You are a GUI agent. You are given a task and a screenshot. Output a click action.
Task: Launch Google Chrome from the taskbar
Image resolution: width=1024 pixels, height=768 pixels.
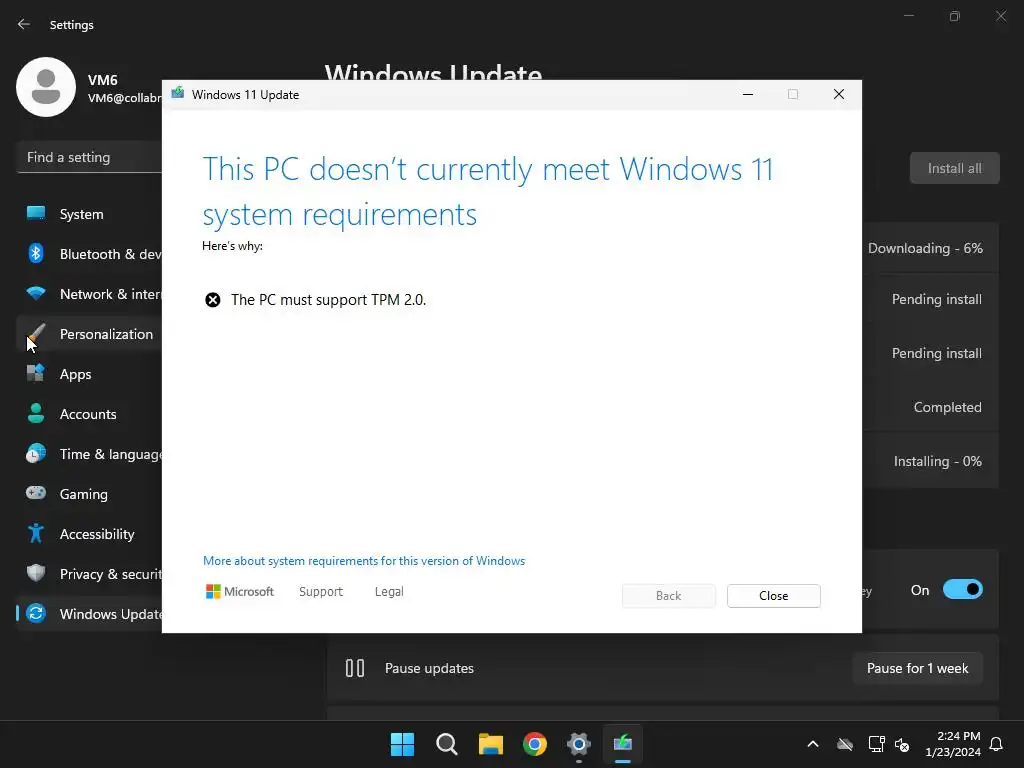click(x=535, y=744)
